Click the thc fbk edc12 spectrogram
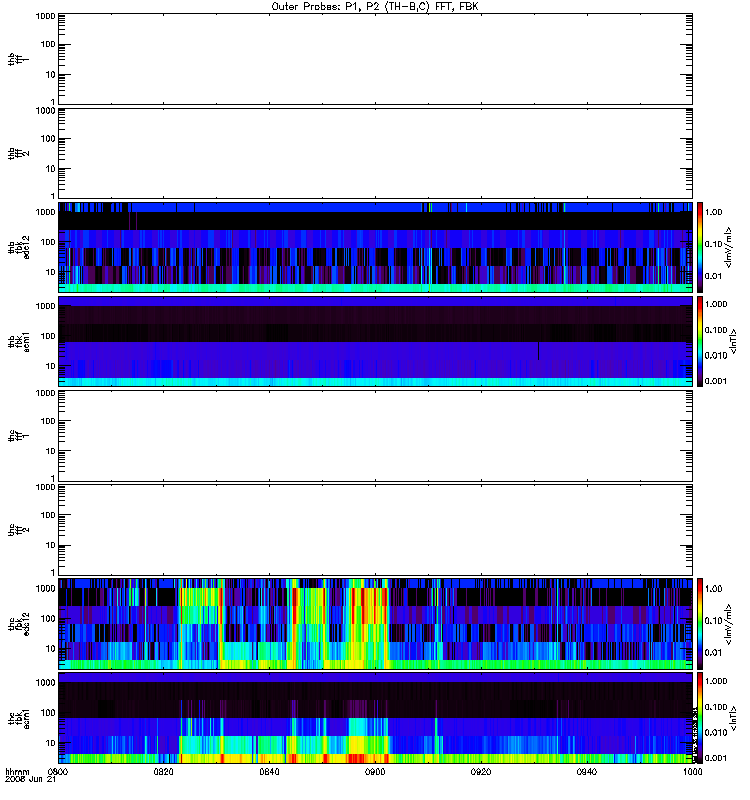750x800 pixels. pyautogui.click(x=375, y=623)
